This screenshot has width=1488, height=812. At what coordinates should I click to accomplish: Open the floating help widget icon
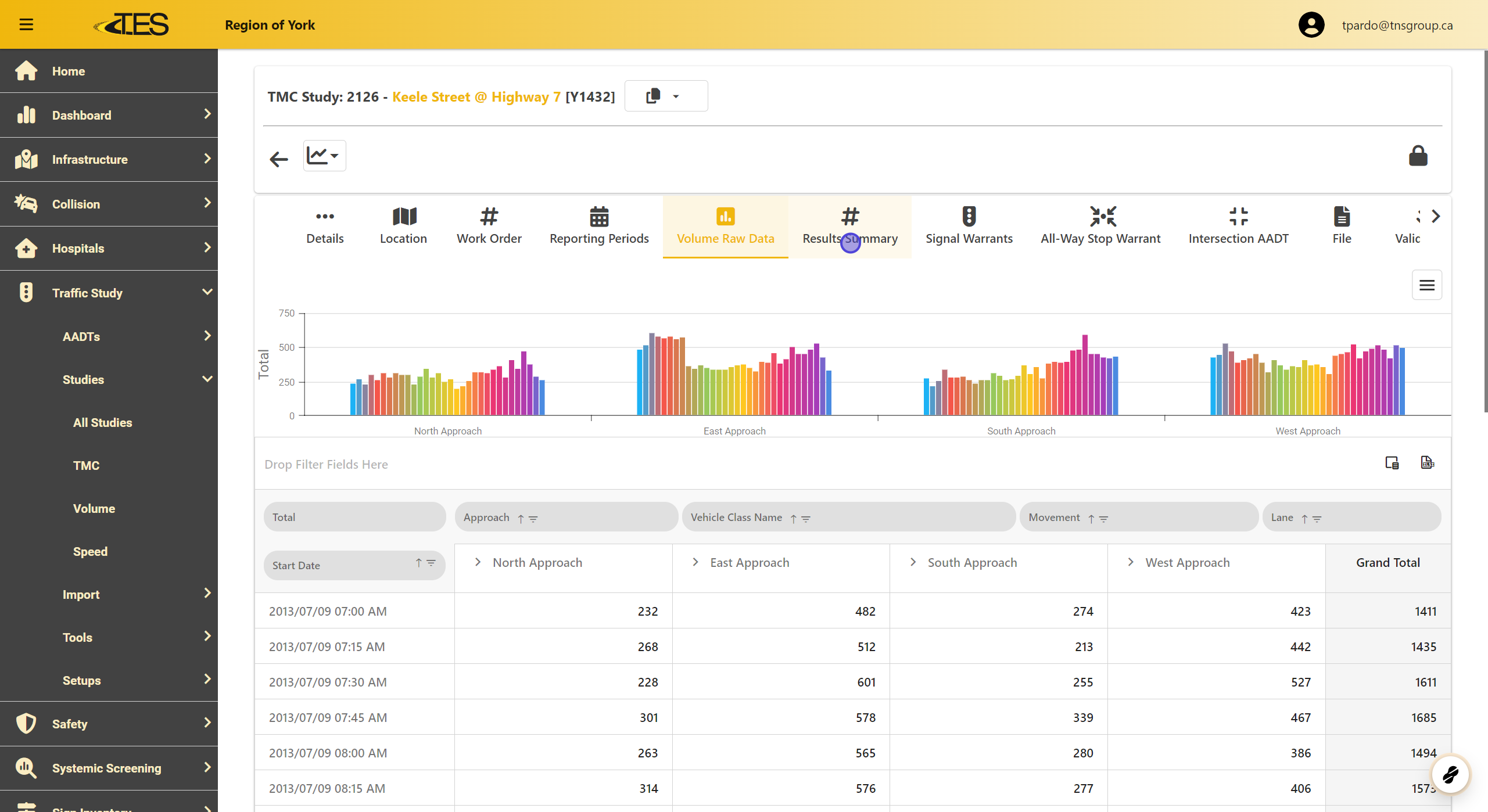click(1450, 774)
